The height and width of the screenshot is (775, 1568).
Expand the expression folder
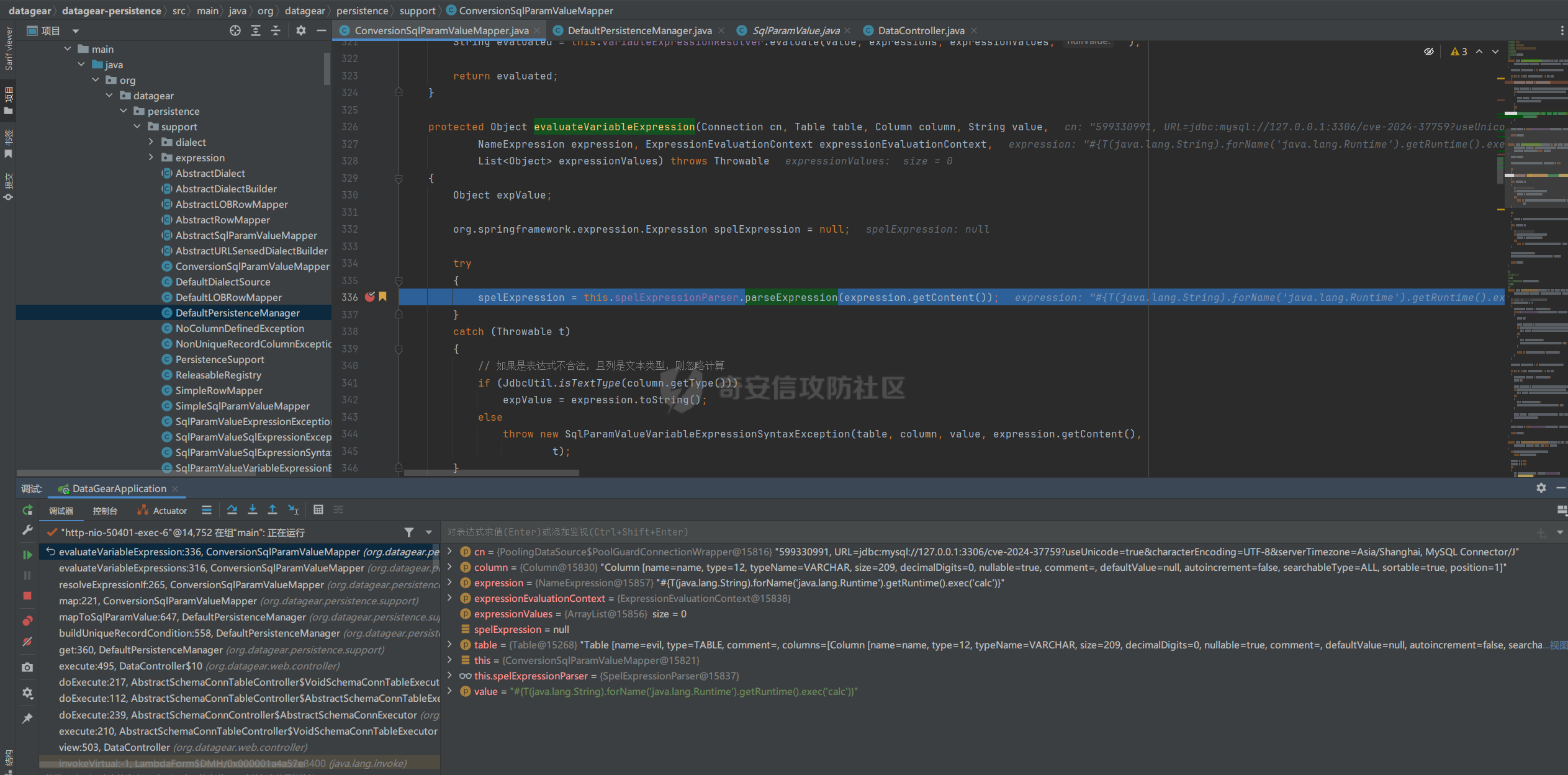click(151, 158)
